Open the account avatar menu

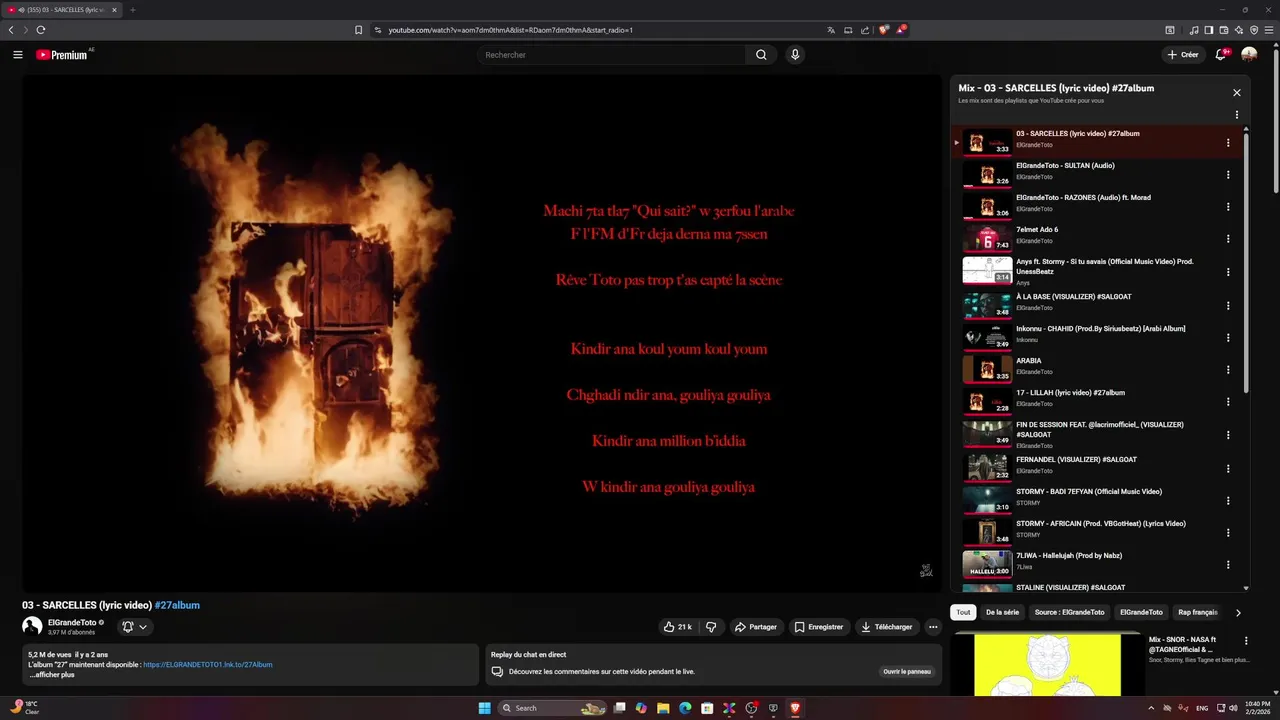[1249, 54]
